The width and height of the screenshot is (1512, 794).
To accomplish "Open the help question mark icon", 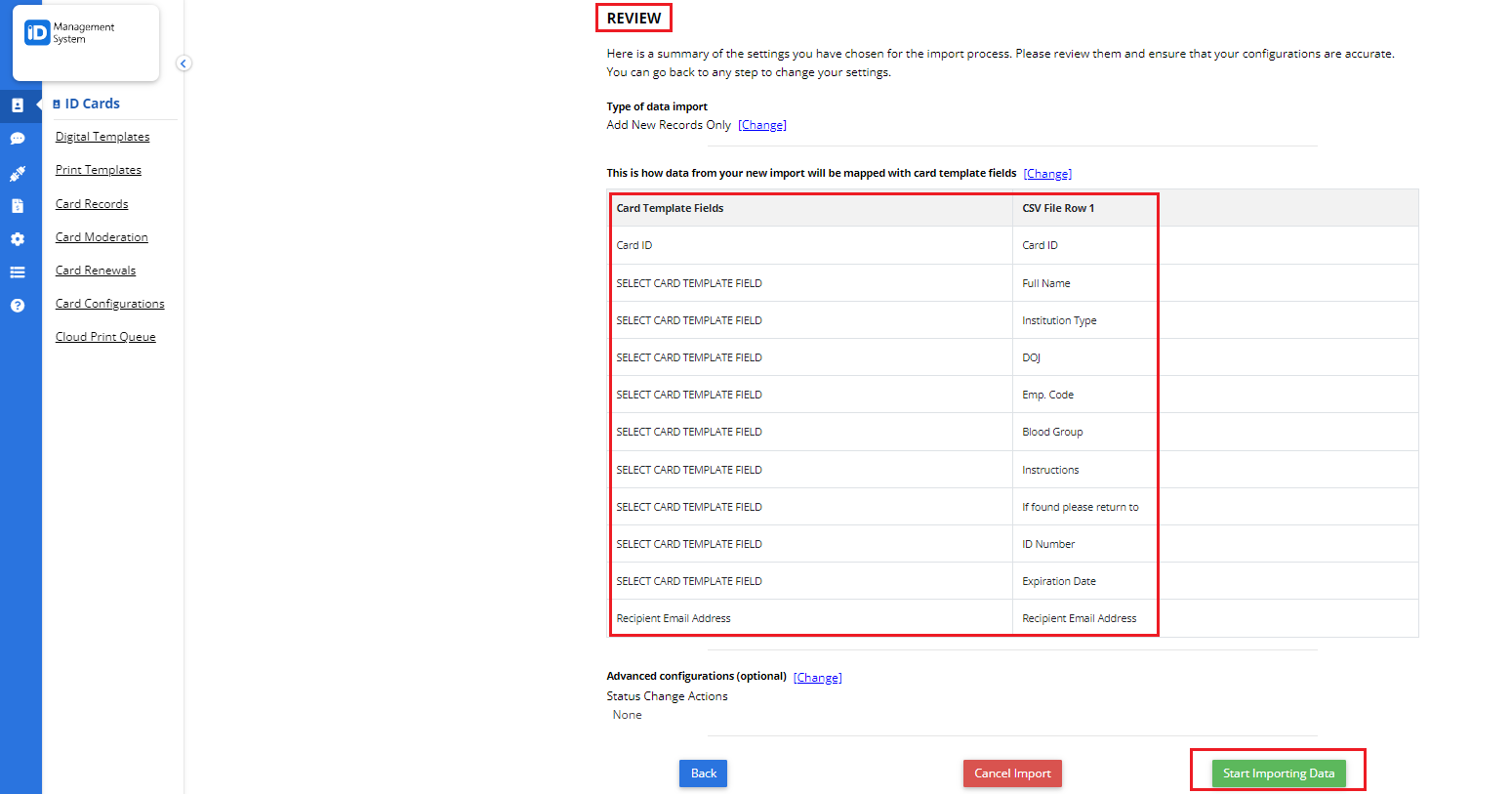I will pos(18,306).
